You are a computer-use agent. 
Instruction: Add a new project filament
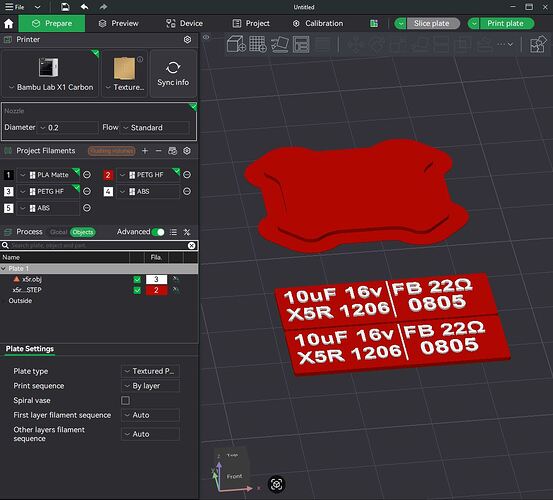click(x=145, y=151)
